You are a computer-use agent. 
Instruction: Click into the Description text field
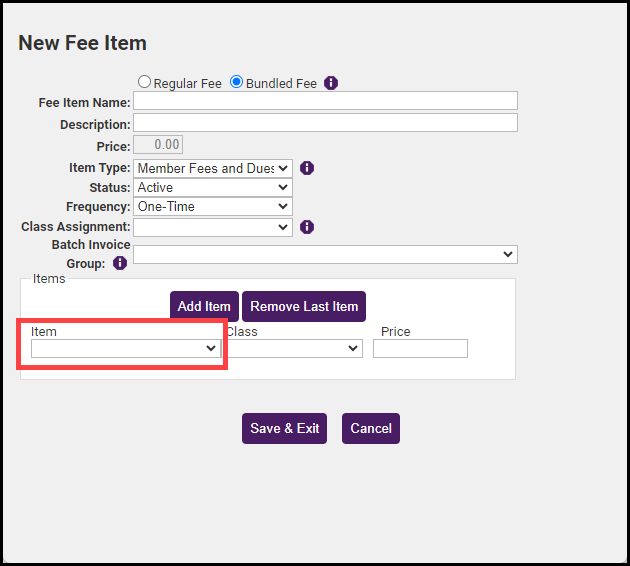point(325,123)
